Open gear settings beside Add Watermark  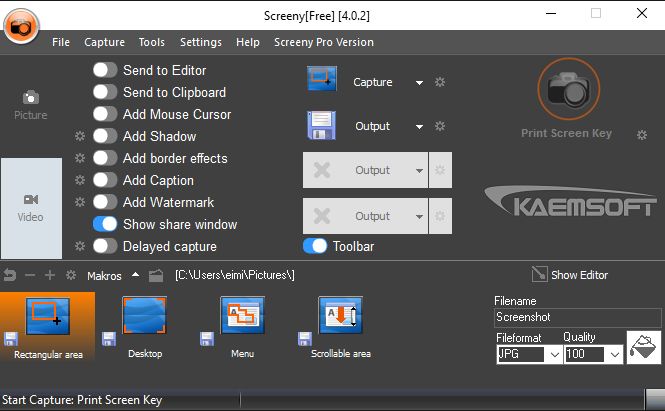[80, 202]
